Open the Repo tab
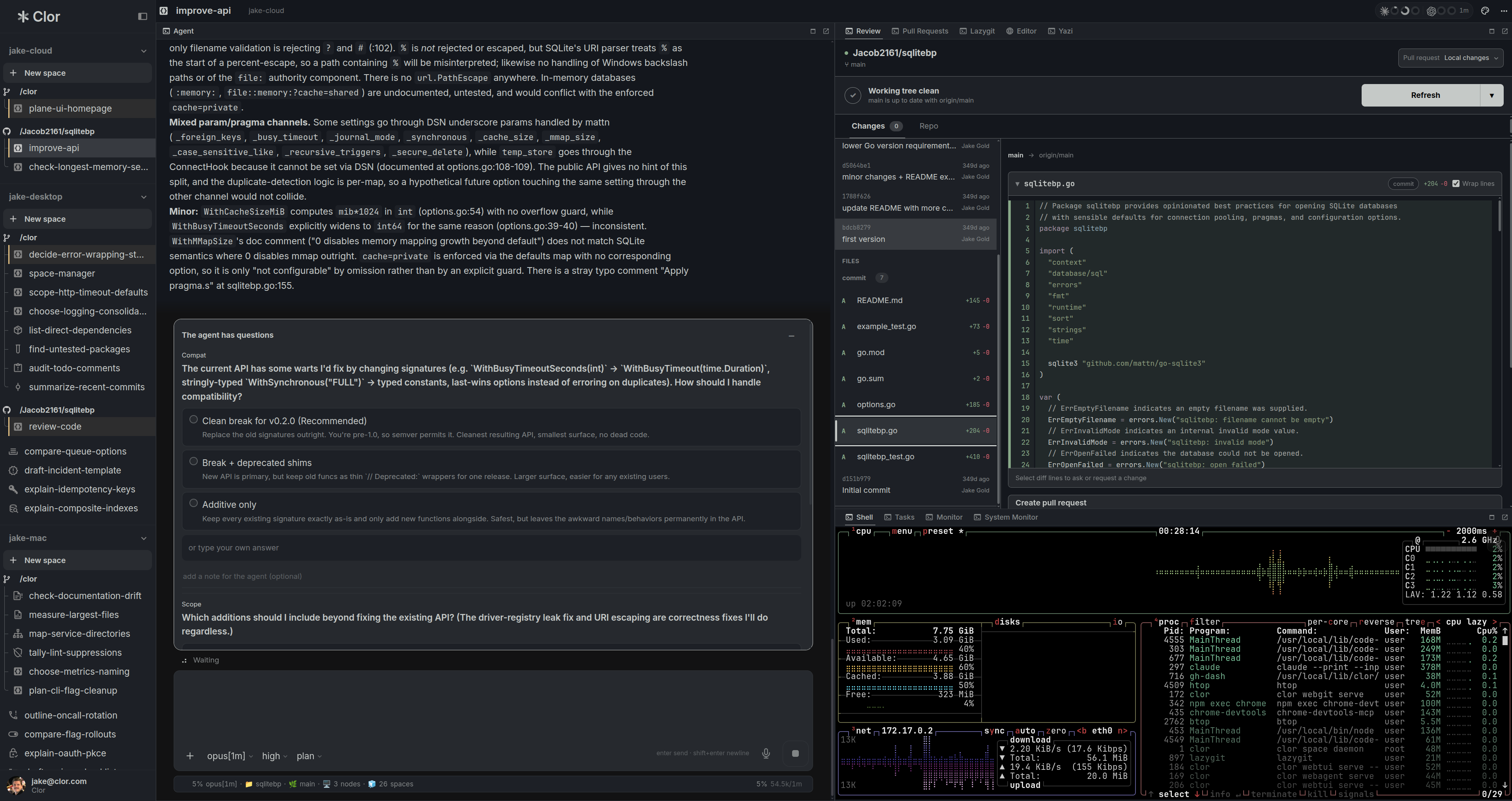1512x801 pixels. coord(929,126)
